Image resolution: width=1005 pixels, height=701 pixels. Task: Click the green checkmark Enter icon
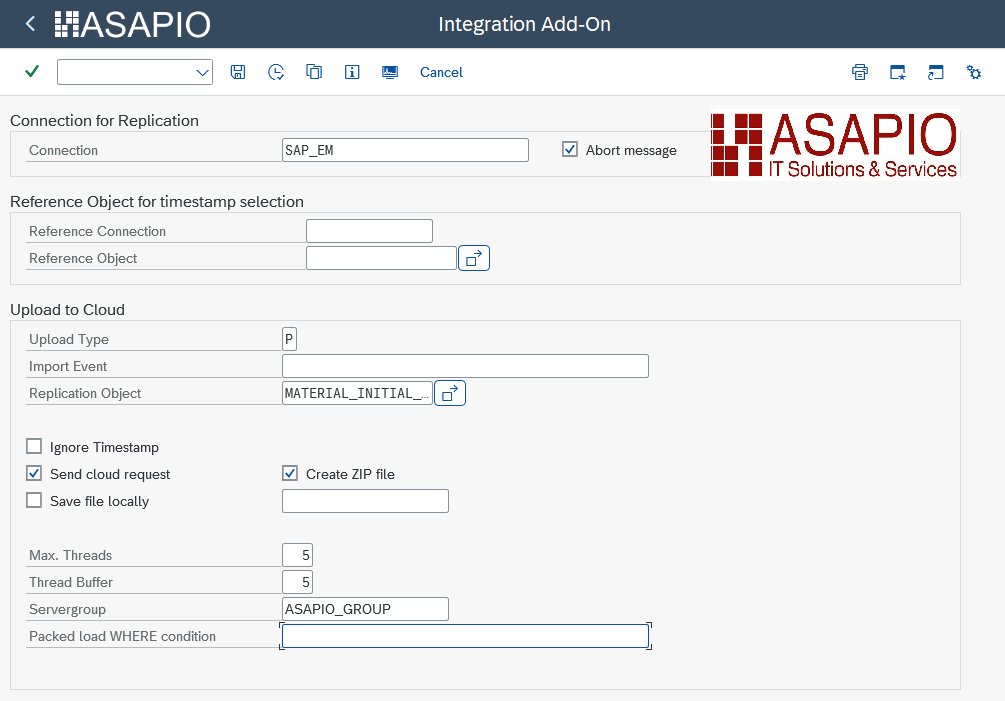[x=31, y=71]
